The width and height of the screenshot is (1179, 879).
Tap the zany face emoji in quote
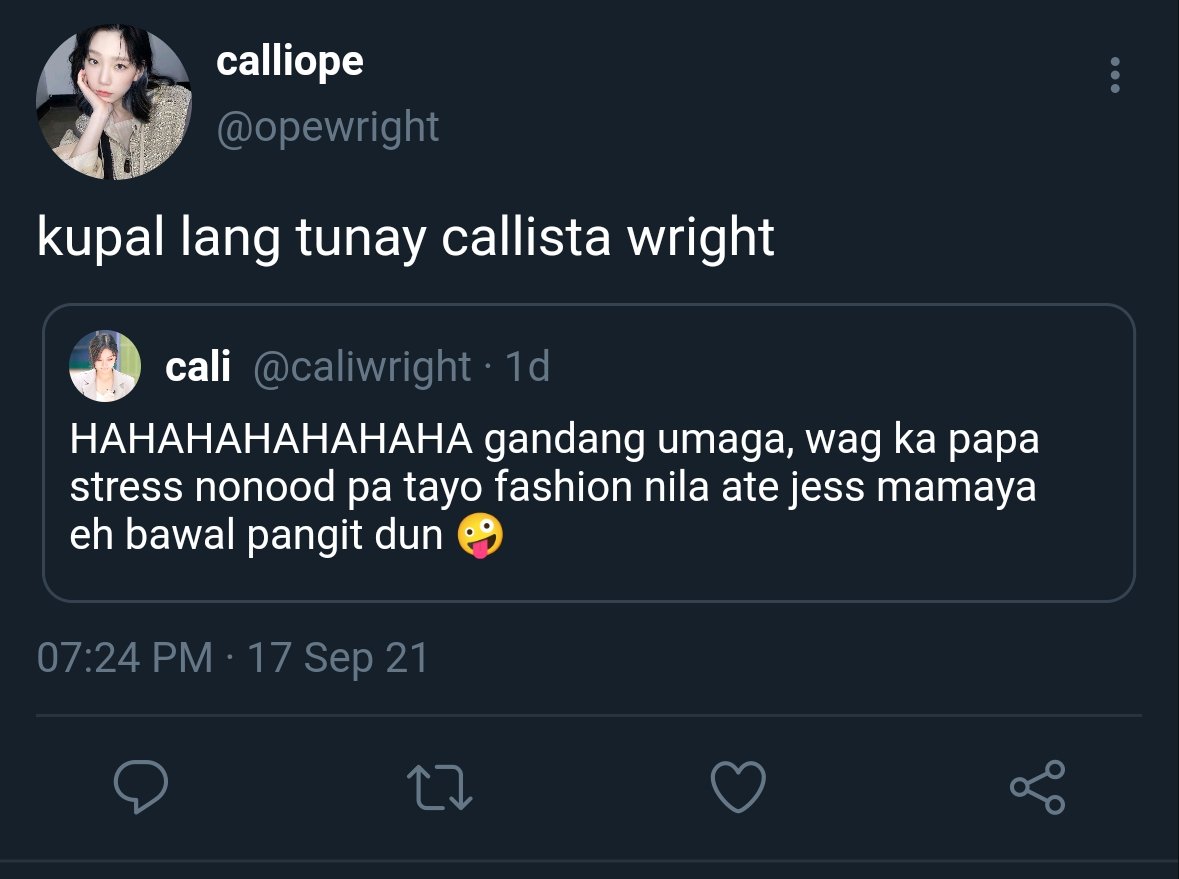[480, 535]
